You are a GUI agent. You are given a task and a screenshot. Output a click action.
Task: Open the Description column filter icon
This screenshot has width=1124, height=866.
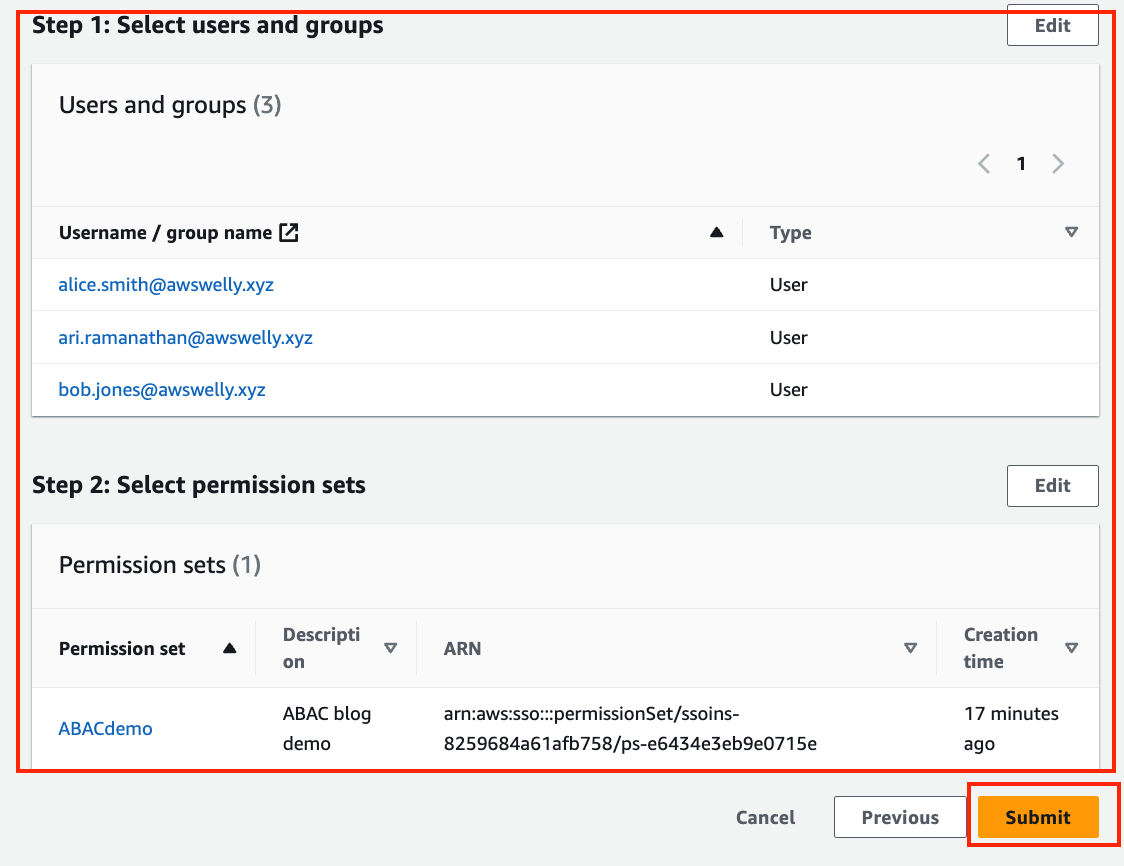click(x=391, y=648)
